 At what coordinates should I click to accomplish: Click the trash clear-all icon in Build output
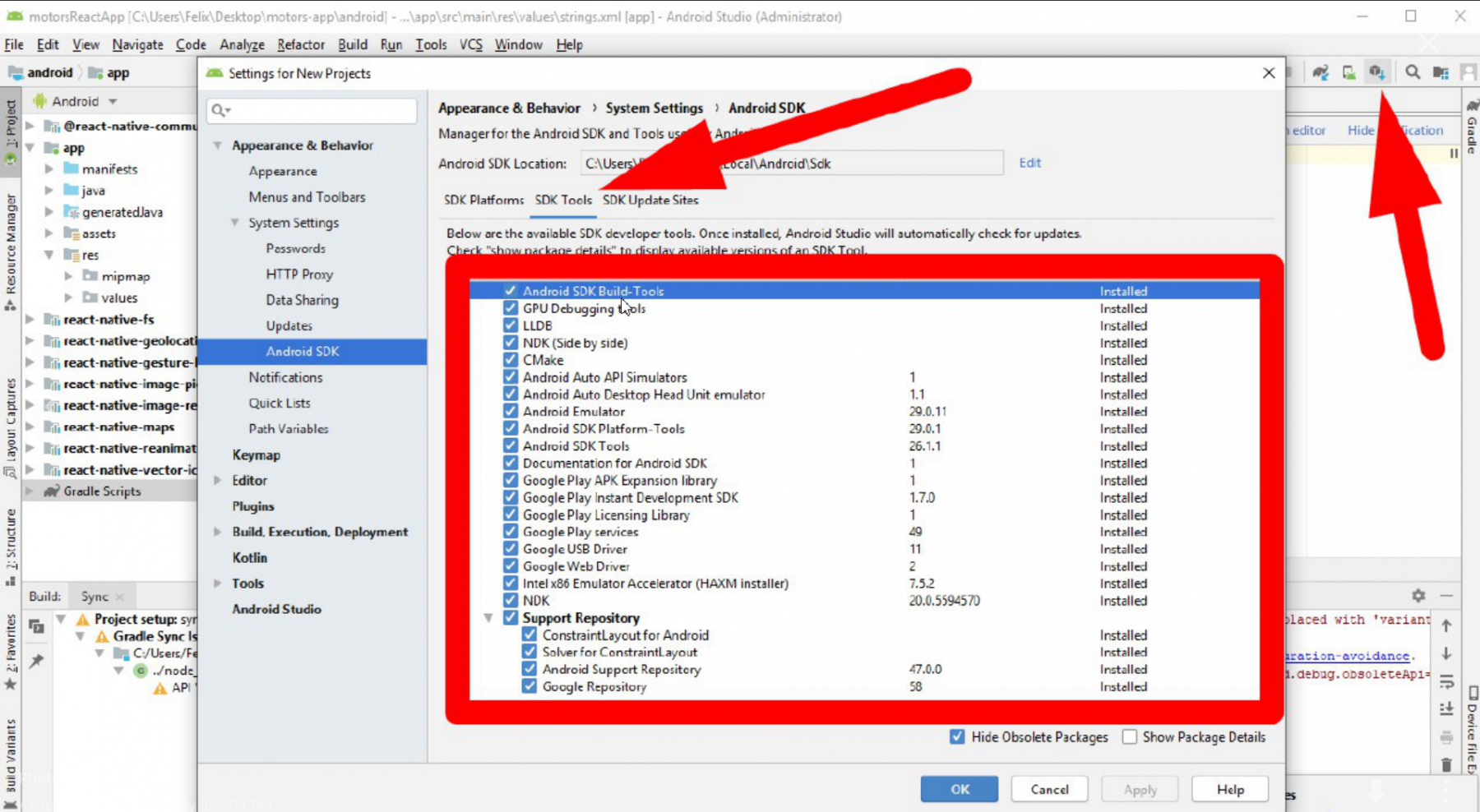(1446, 764)
